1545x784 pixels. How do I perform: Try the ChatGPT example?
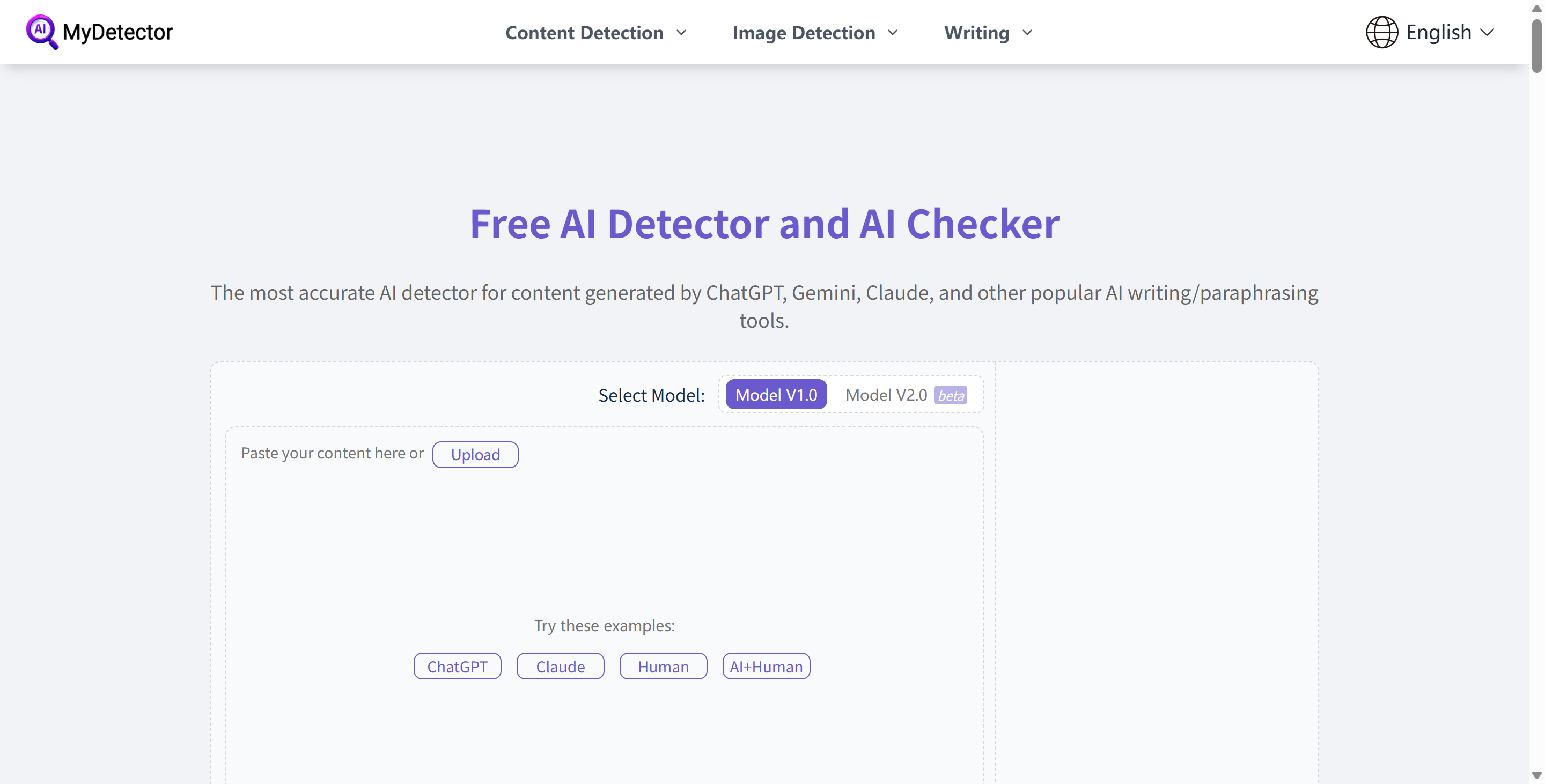point(457,666)
